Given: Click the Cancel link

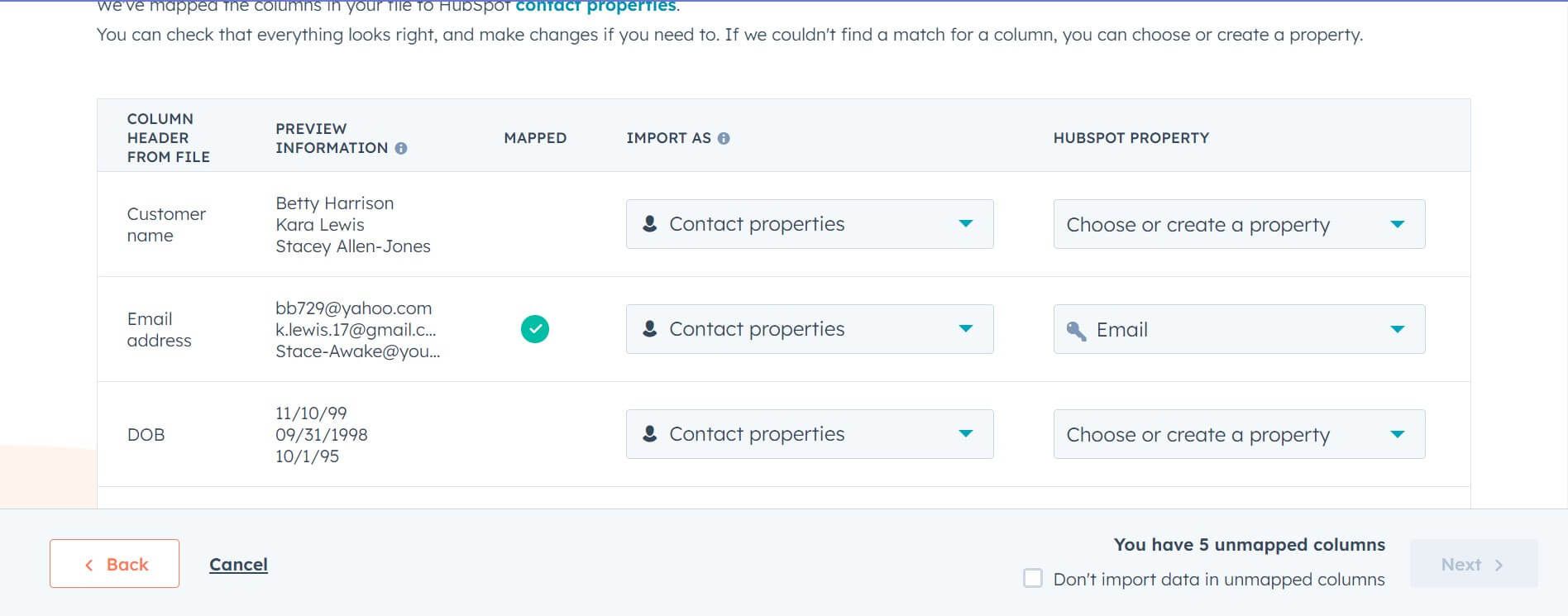Looking at the screenshot, I should [238, 564].
